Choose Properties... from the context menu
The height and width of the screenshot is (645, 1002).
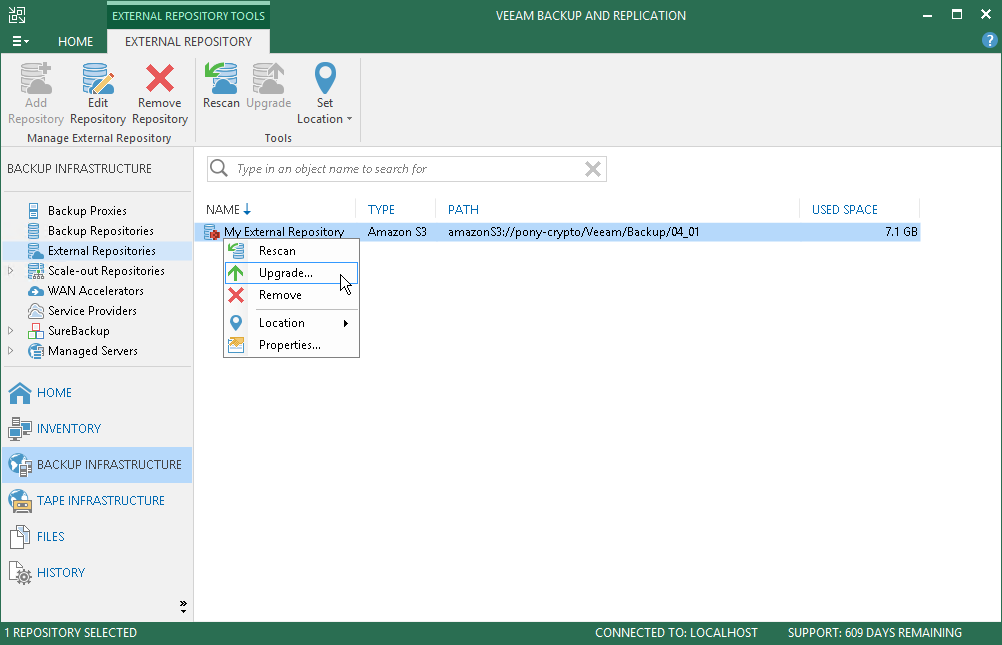click(x=291, y=345)
